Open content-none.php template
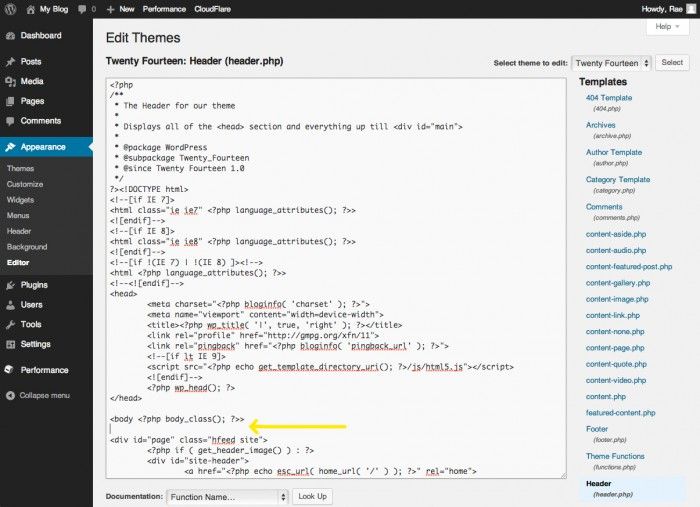This screenshot has height=507, width=700. (x=615, y=332)
